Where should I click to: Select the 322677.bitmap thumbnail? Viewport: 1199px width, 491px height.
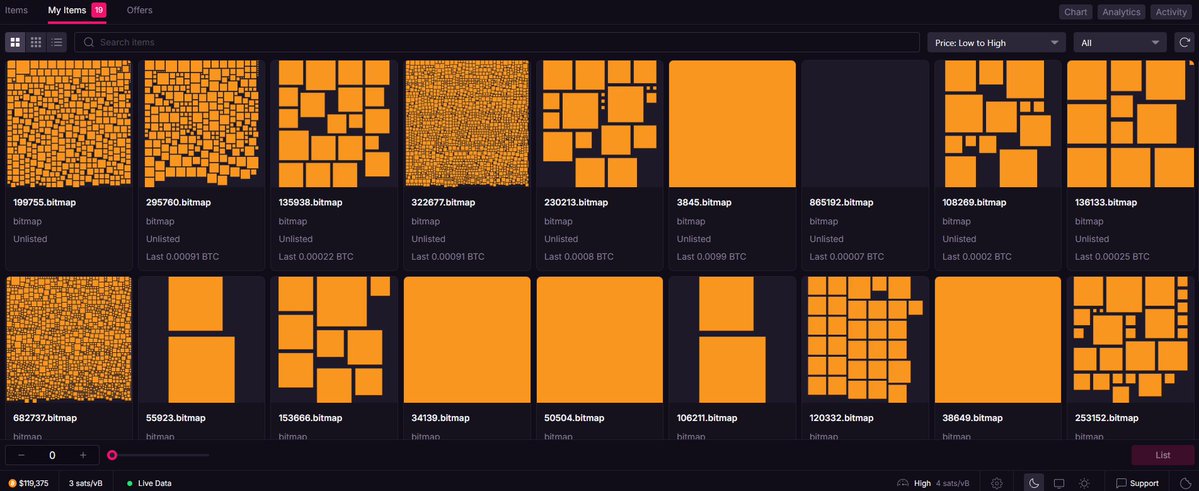(x=467, y=124)
